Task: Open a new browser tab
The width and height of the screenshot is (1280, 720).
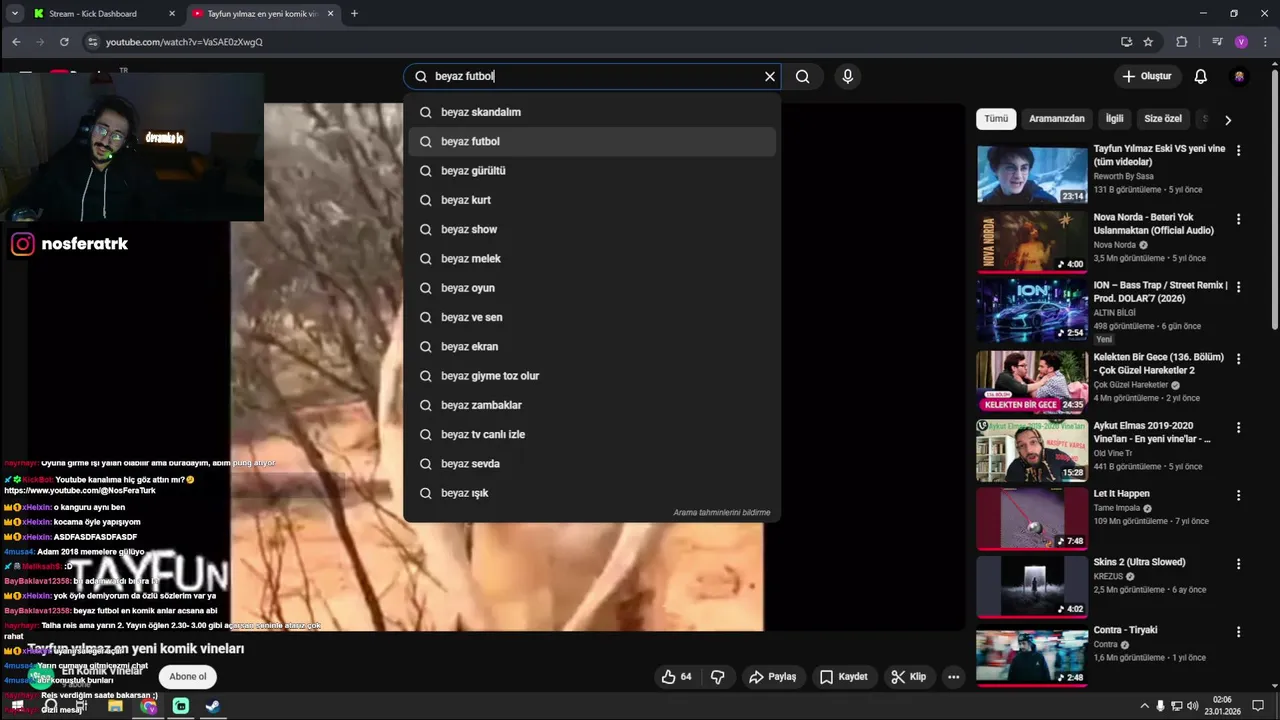Action: [x=354, y=13]
